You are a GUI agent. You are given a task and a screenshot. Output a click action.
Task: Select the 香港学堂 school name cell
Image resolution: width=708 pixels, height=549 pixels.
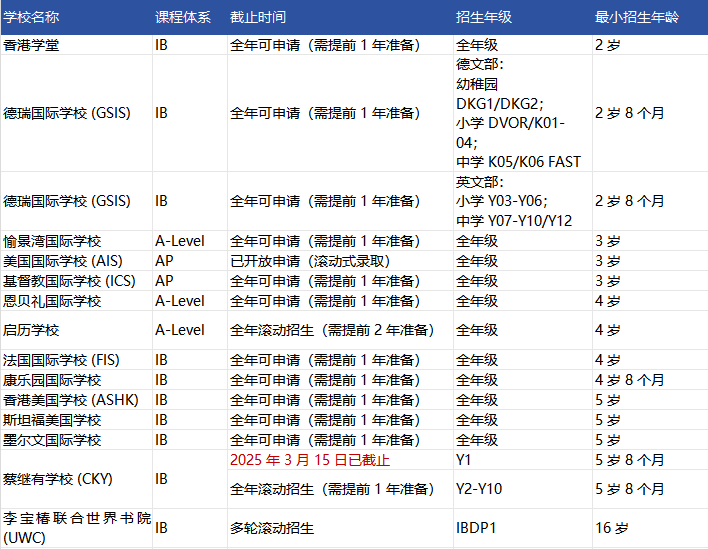point(76,45)
